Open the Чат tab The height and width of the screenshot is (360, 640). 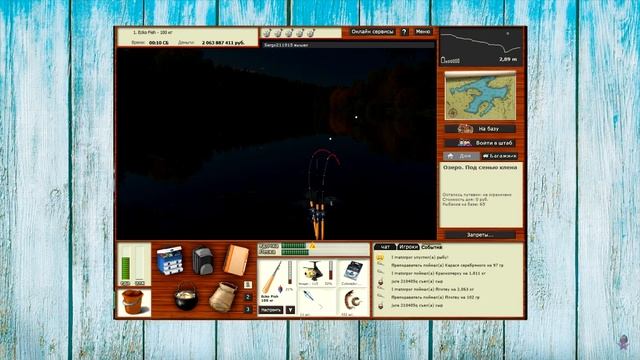(x=385, y=247)
